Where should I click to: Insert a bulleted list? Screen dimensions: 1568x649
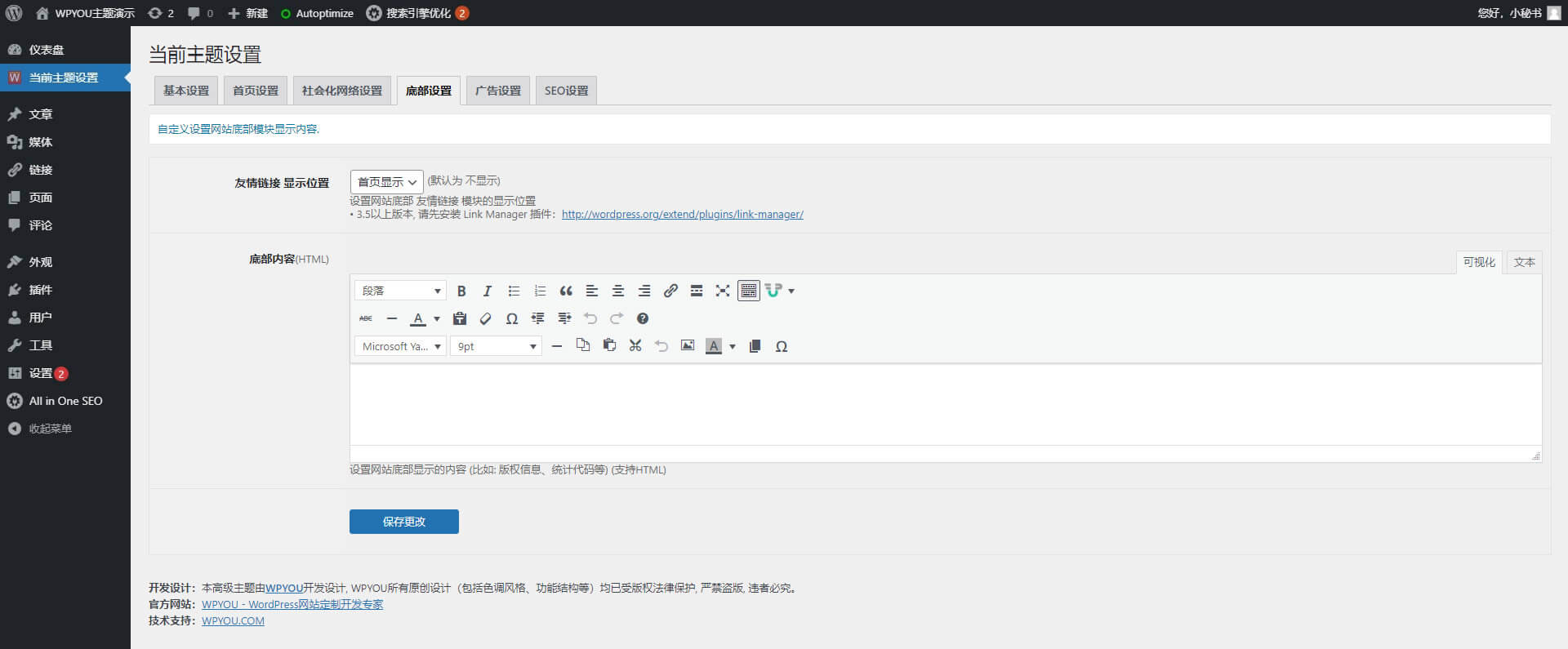(514, 291)
